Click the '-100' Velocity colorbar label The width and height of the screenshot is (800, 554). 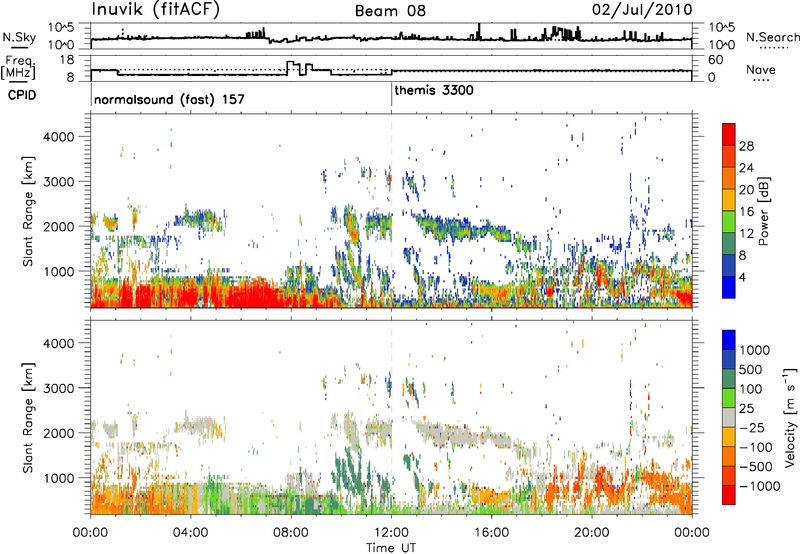756,447
